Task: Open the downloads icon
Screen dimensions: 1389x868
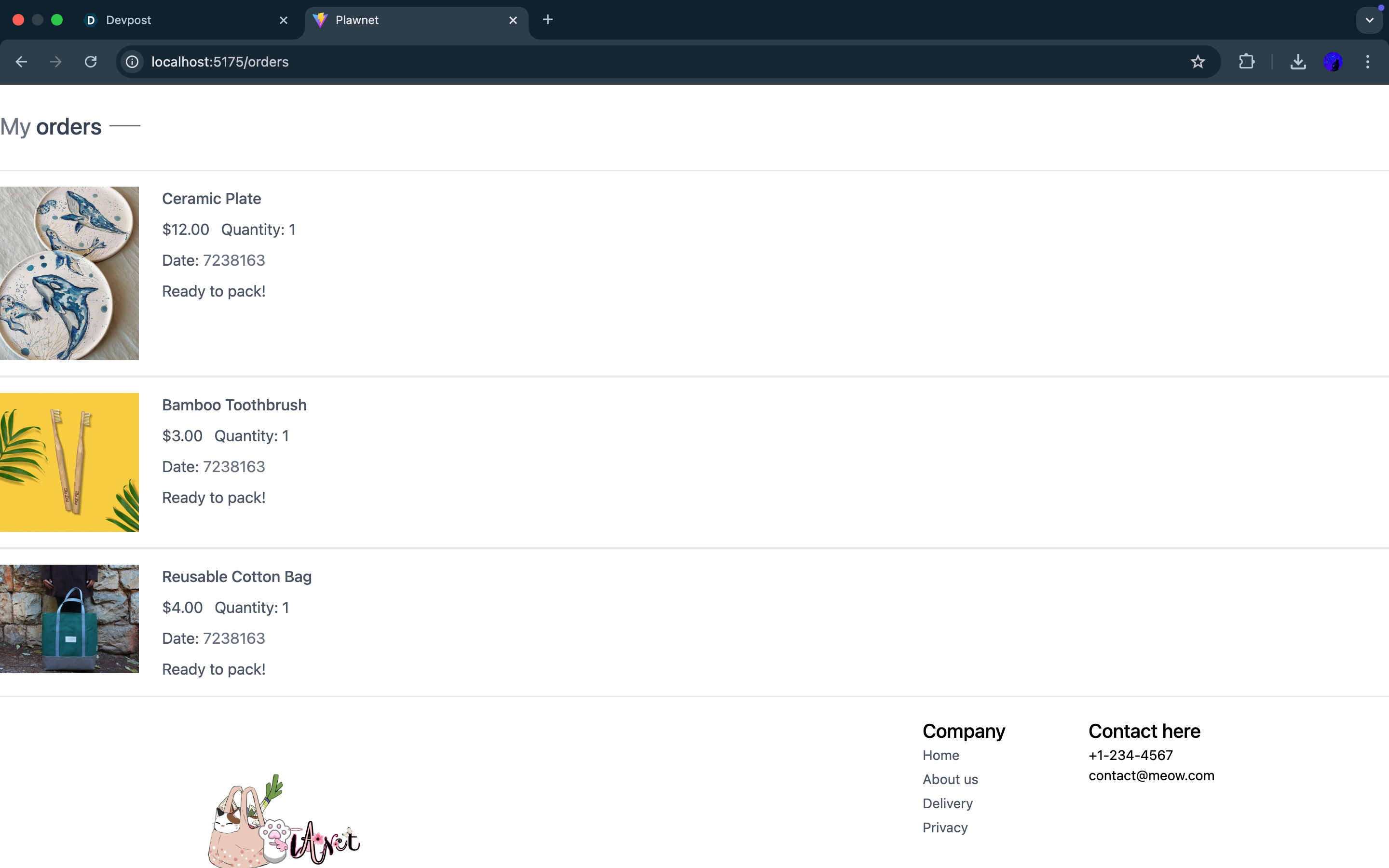Action: (1298, 62)
